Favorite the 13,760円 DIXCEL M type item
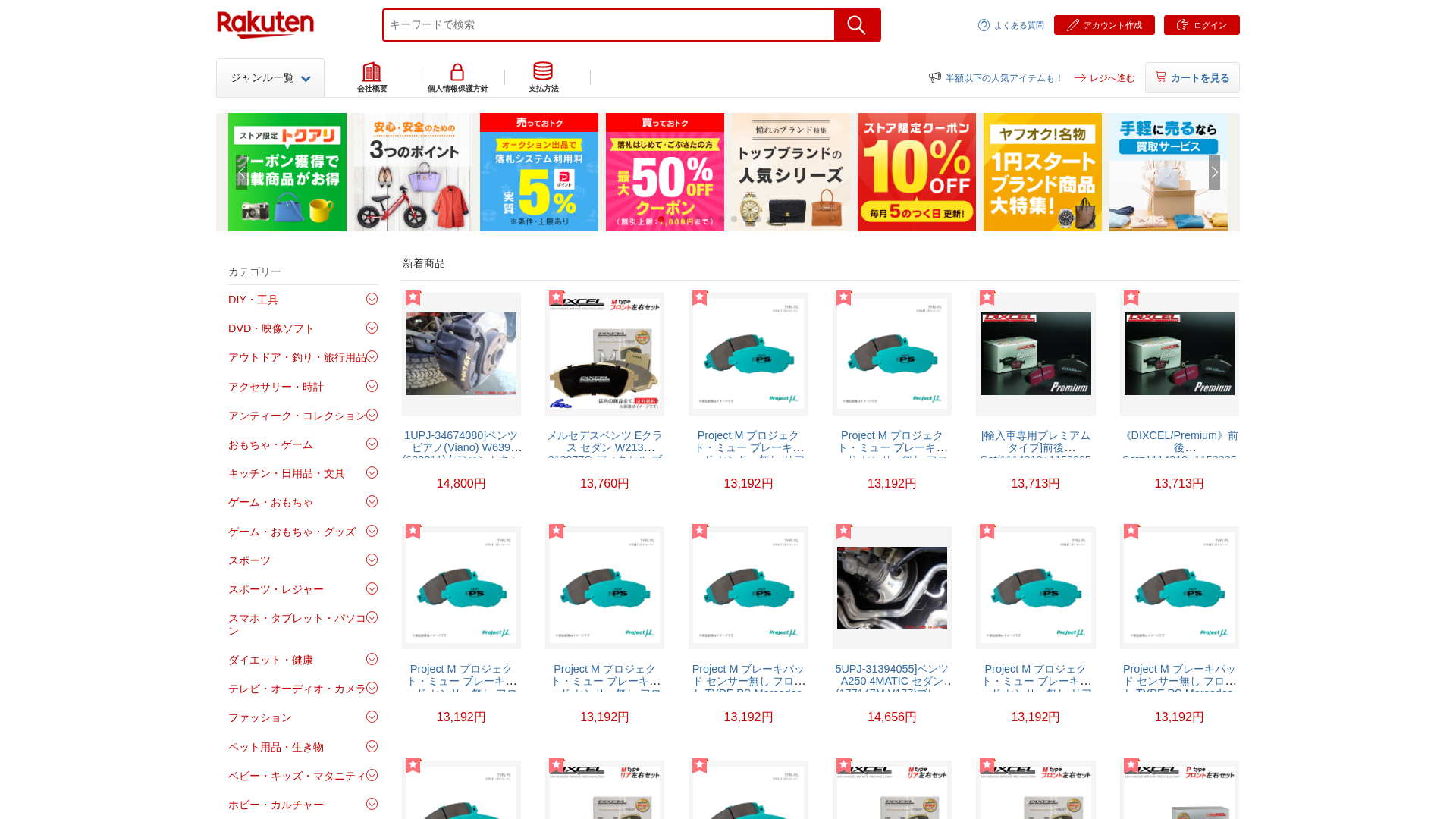Viewport: 1456px width, 819px height. [x=557, y=297]
